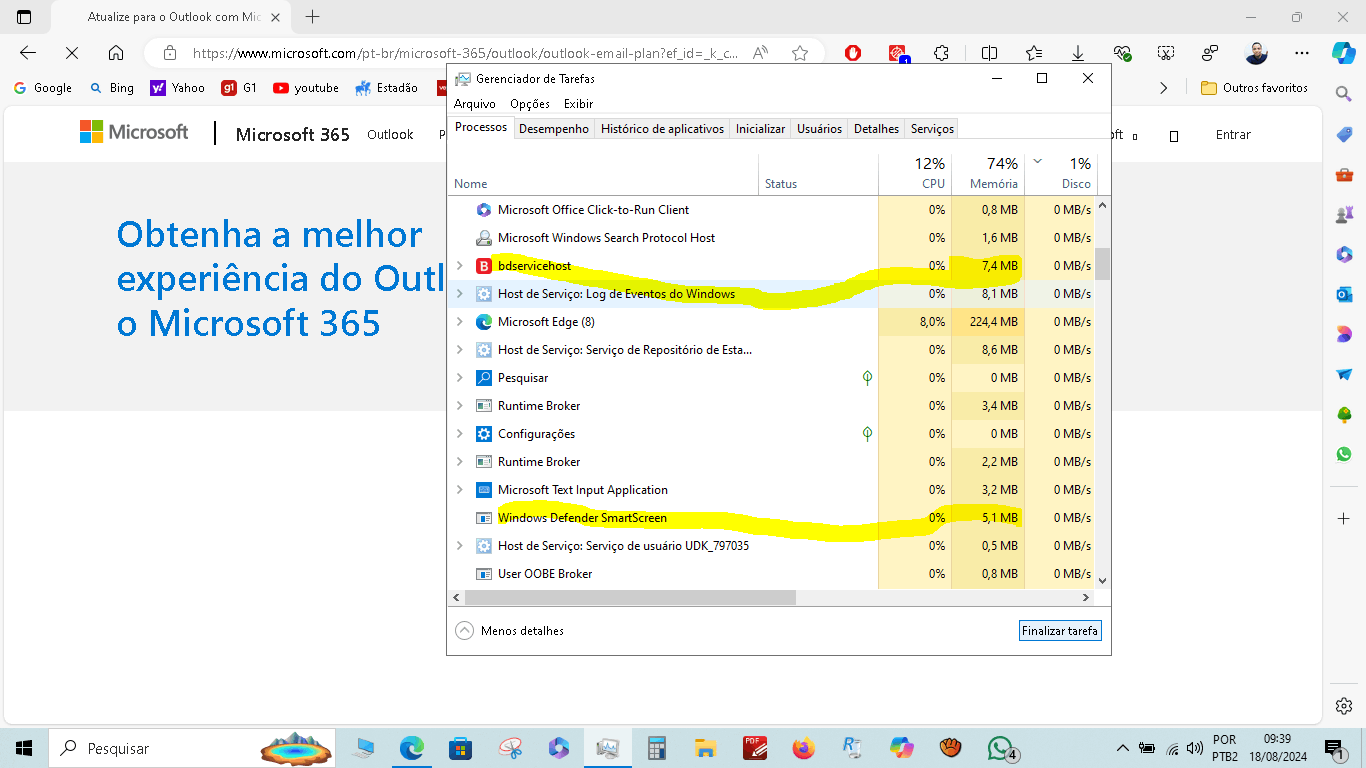The image size is (1366, 768).
Task: Expand the Configurações process row
Action: 459,434
